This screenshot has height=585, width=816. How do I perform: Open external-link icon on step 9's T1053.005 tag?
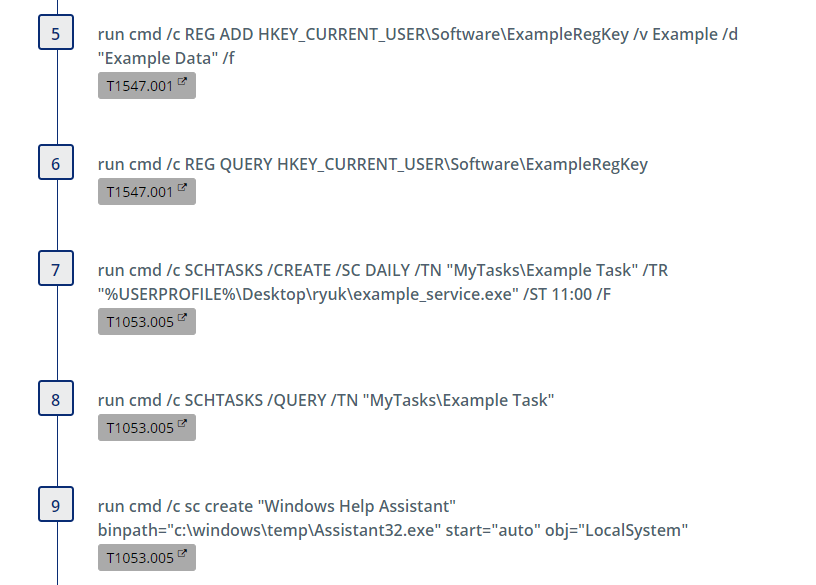point(182,554)
